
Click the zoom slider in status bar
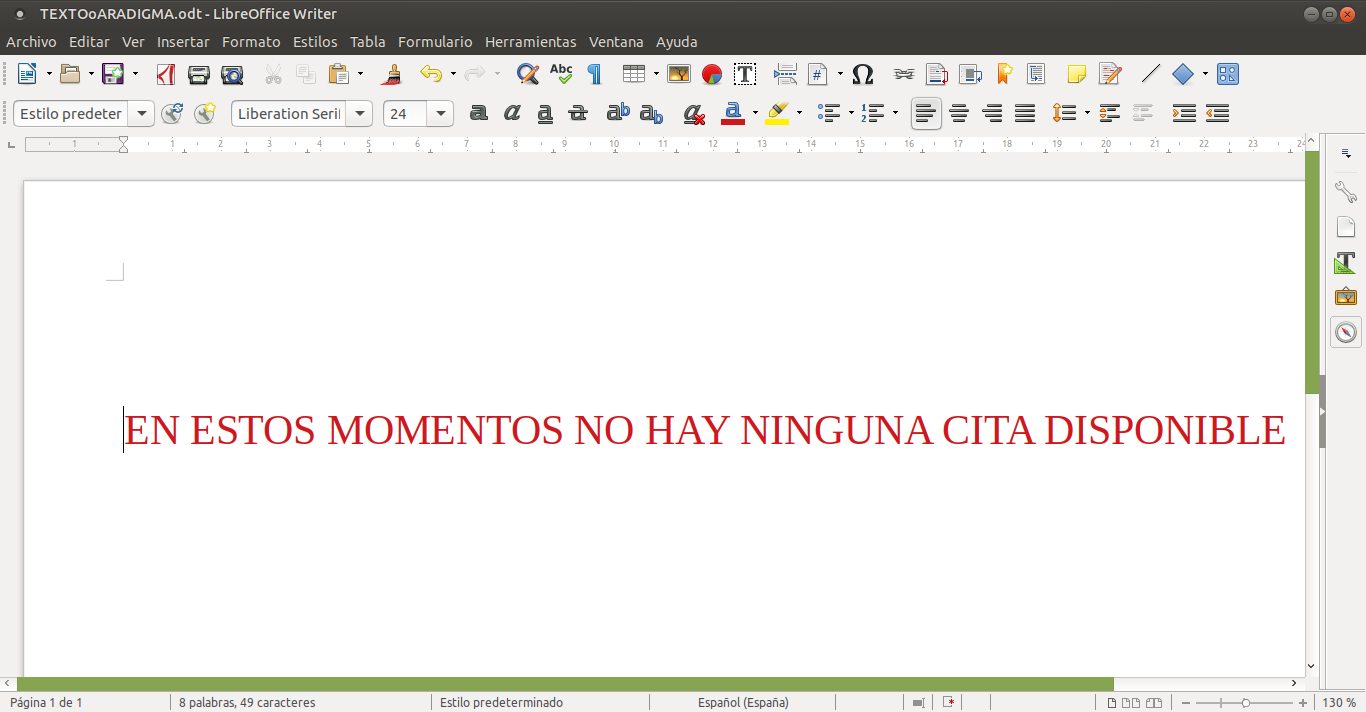coord(1245,702)
